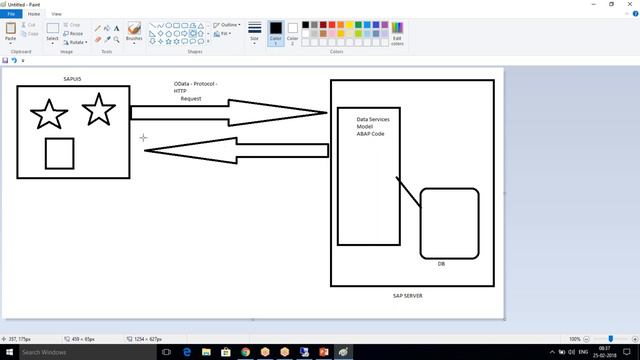Viewport: 640px width, 360px height.
Task: Open the Action Center notifications
Action: click(x=627, y=352)
